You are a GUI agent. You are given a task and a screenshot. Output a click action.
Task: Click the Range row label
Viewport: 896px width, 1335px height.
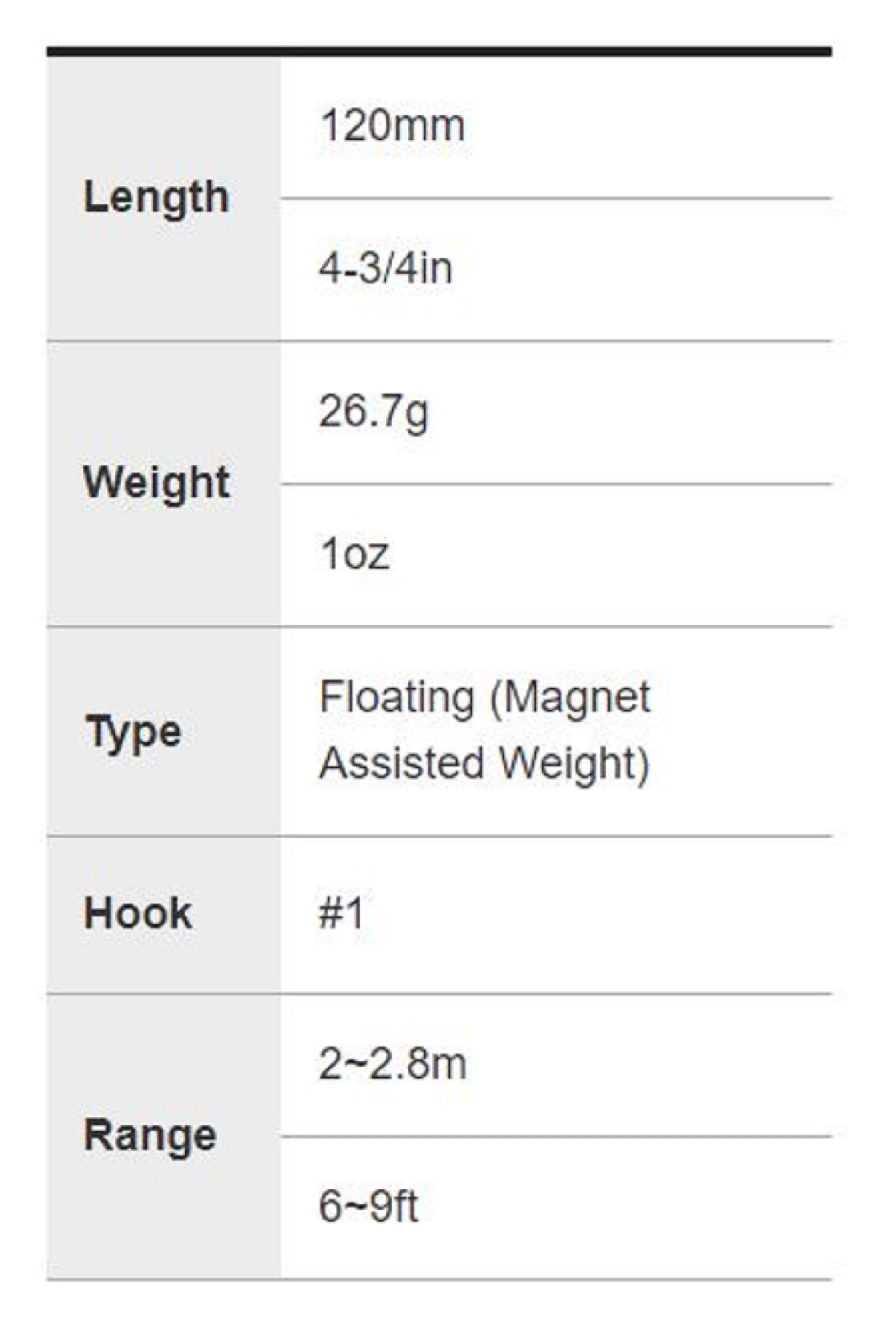[x=150, y=1135]
